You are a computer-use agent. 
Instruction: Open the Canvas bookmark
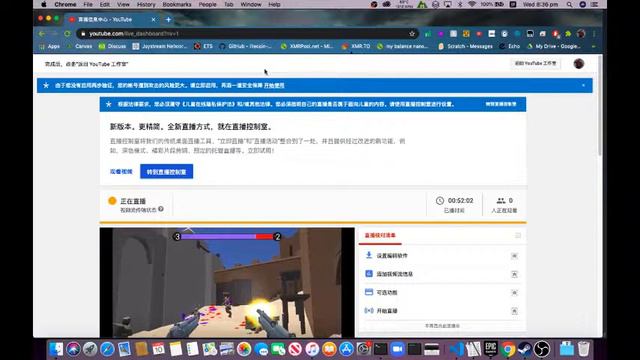80,47
